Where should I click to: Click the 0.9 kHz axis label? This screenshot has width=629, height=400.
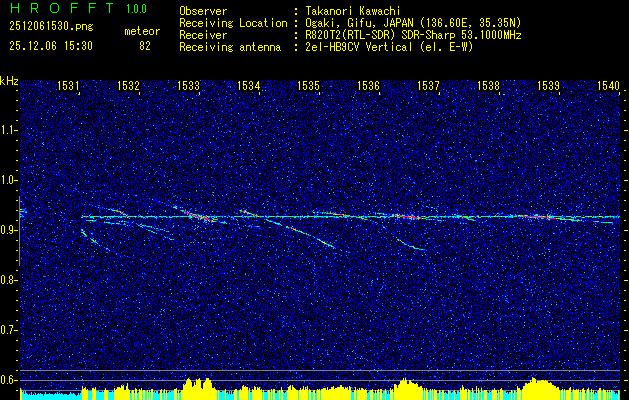(x=8, y=230)
